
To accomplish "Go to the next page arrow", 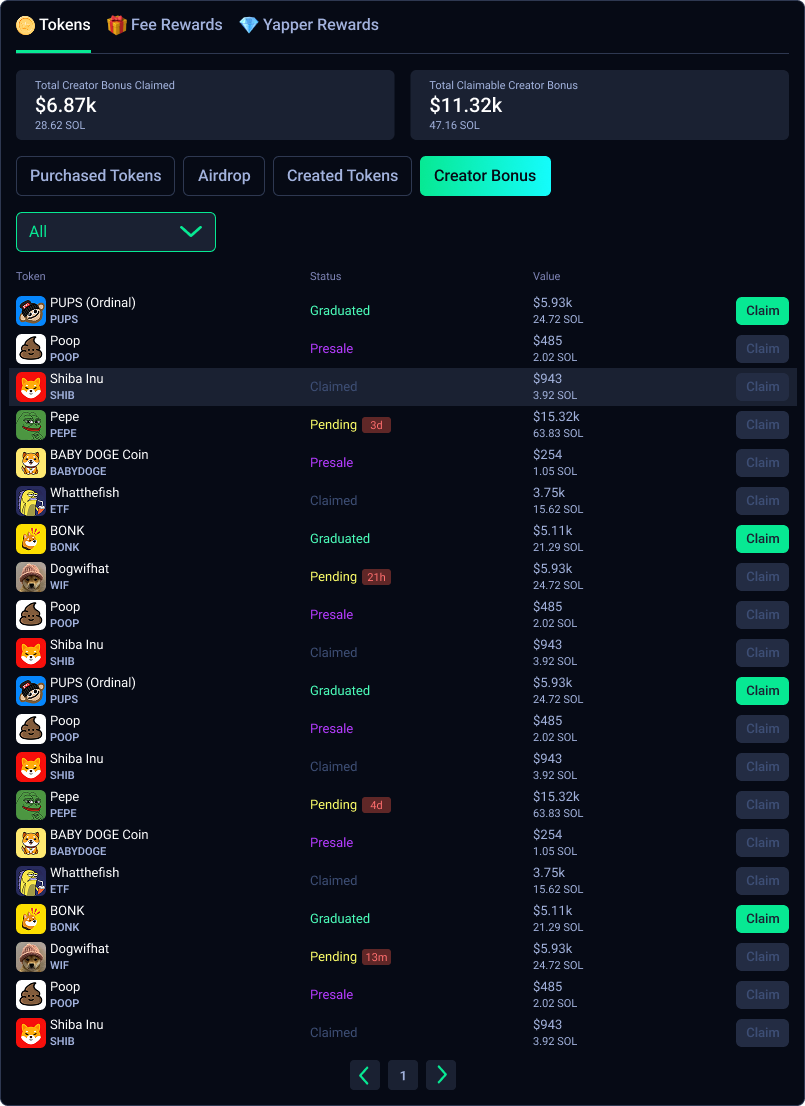I will pyautogui.click(x=441, y=1075).
